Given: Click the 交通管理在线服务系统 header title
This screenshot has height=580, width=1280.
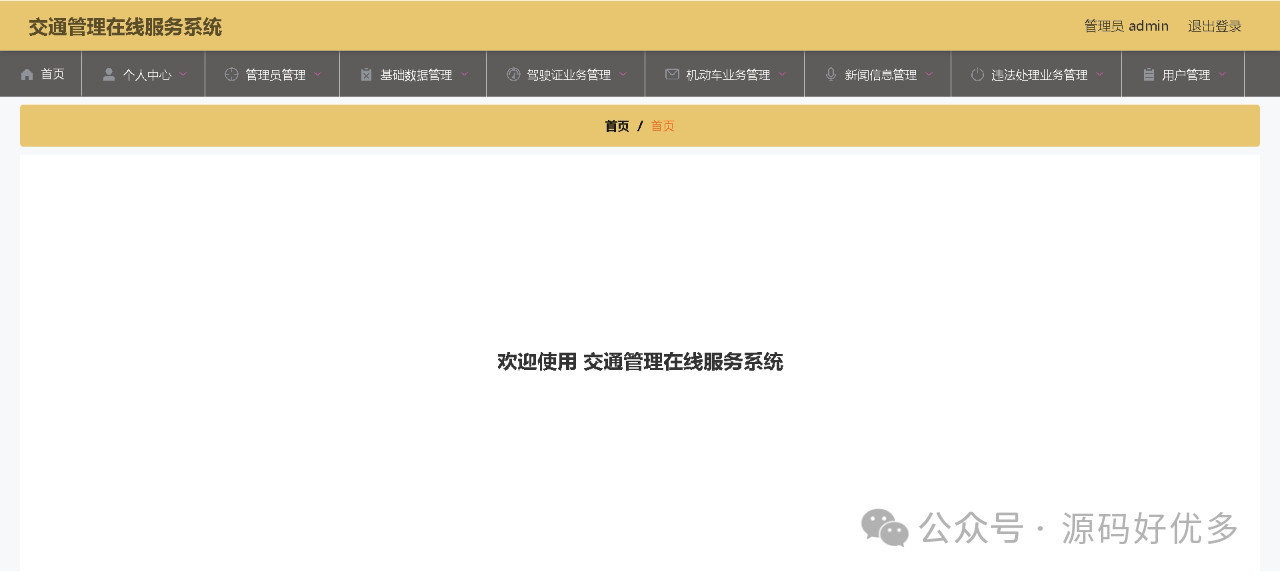Looking at the screenshot, I should (x=125, y=27).
